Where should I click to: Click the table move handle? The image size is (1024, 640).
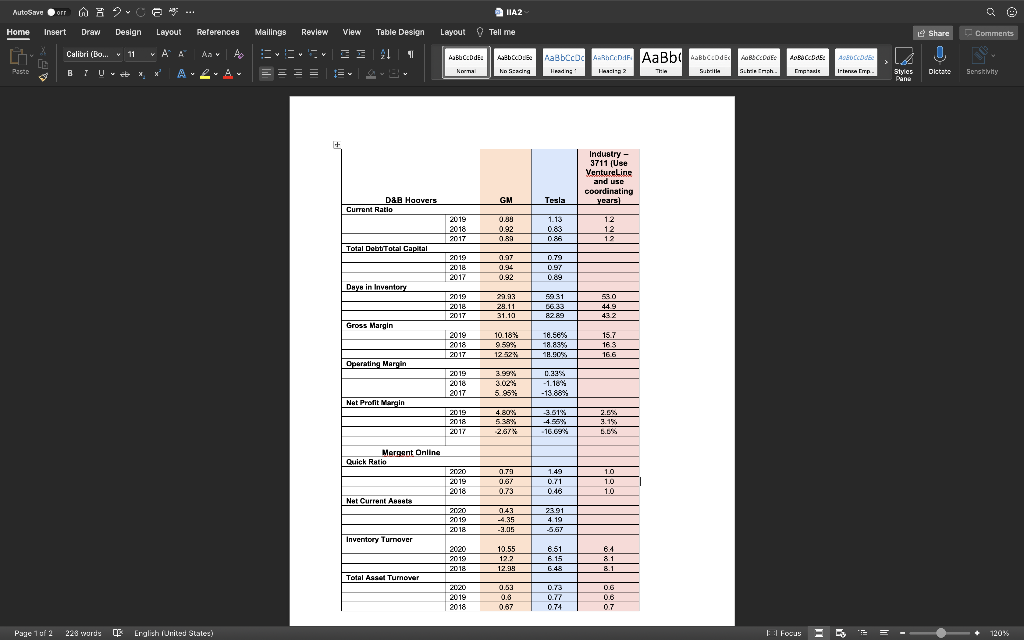point(337,145)
